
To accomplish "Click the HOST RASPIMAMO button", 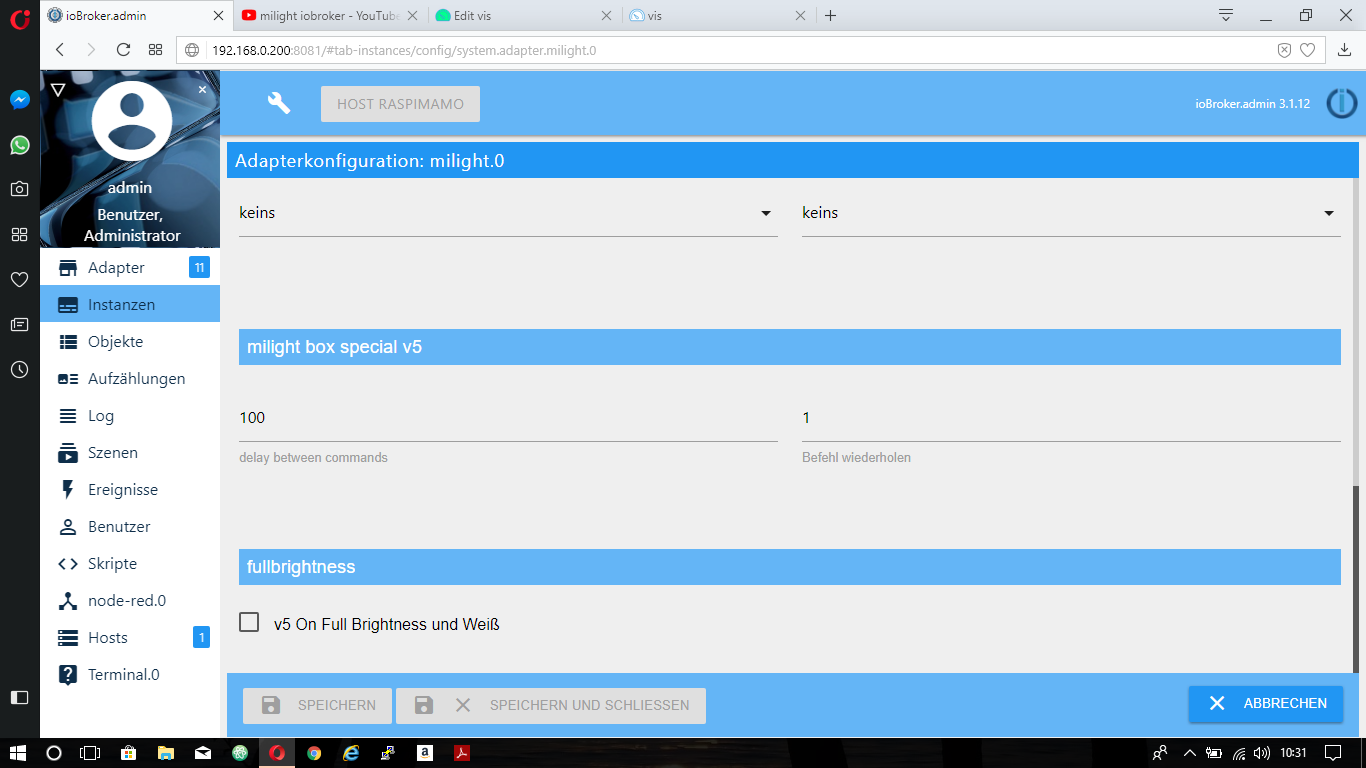I will [400, 104].
